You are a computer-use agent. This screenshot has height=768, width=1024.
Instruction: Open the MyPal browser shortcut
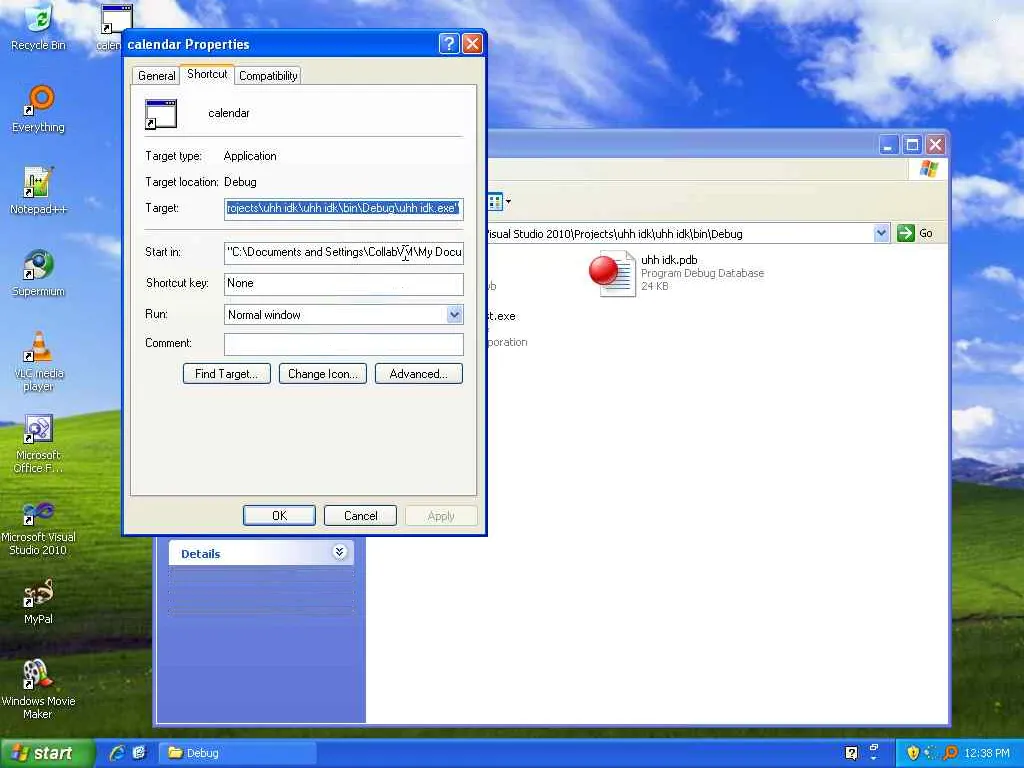[38, 601]
